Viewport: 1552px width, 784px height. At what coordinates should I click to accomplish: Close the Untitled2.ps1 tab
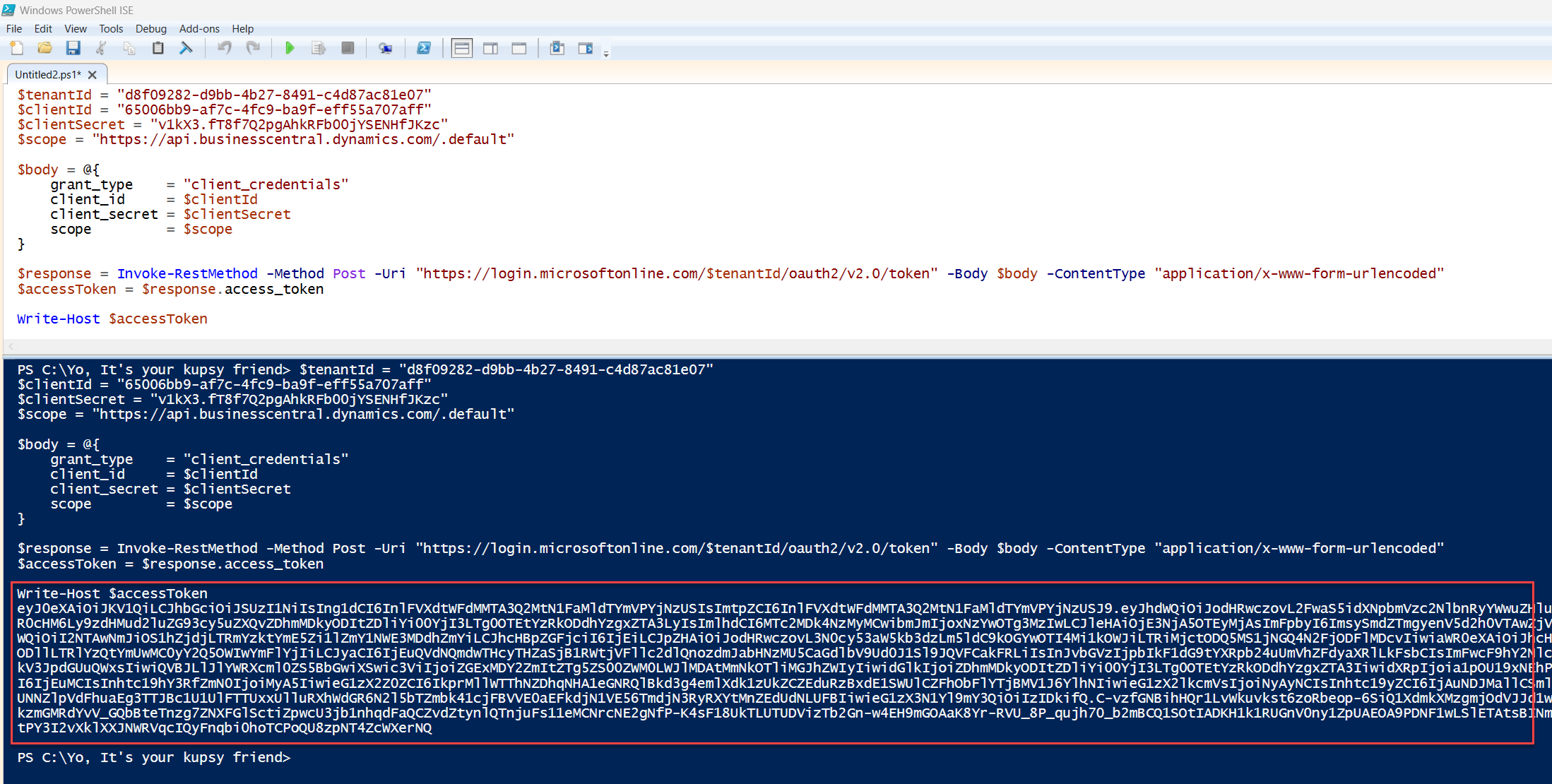pyautogui.click(x=93, y=74)
